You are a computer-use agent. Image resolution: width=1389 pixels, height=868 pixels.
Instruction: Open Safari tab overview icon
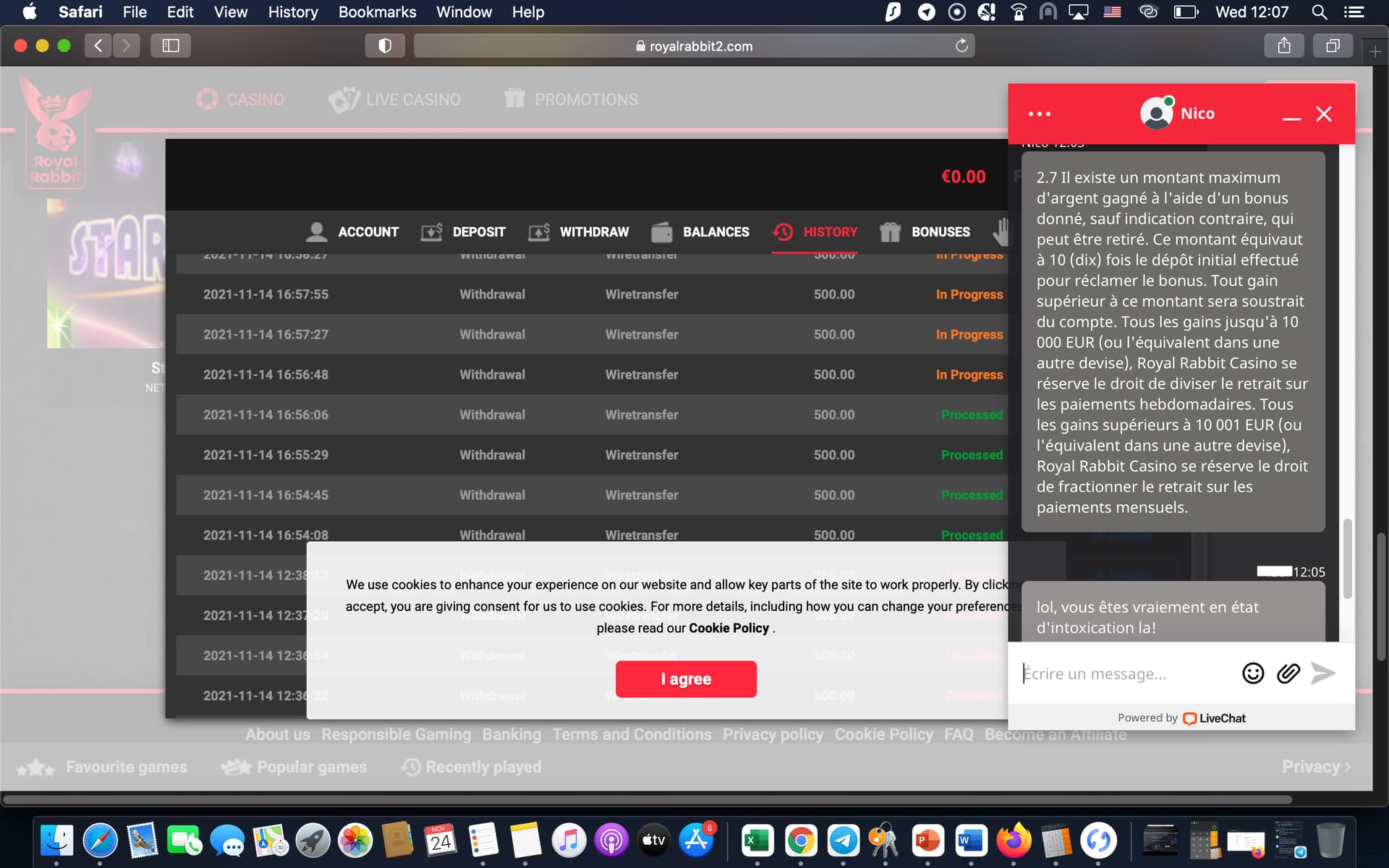[1332, 46]
